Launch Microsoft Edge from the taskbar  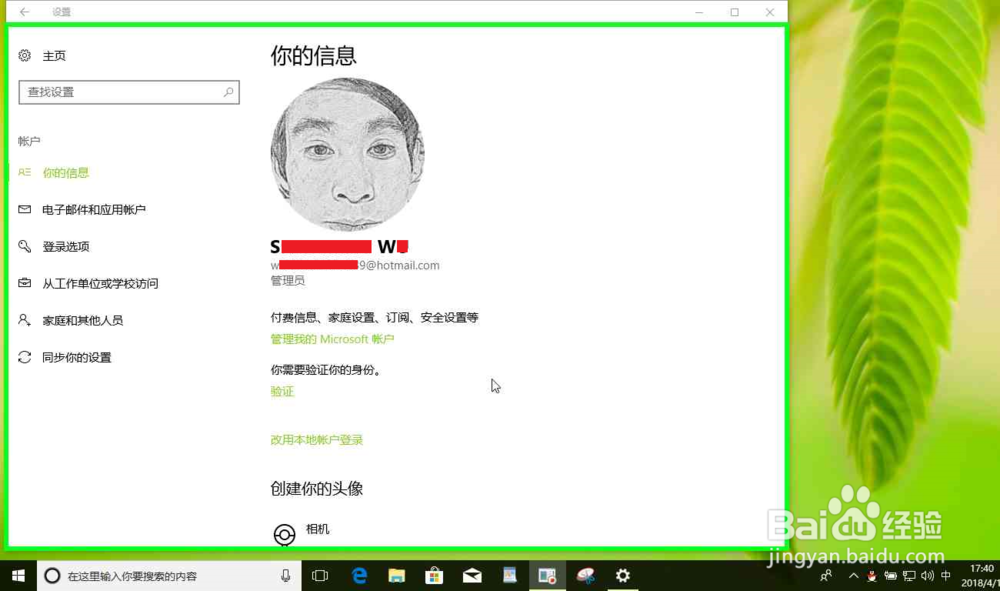[x=359, y=576]
